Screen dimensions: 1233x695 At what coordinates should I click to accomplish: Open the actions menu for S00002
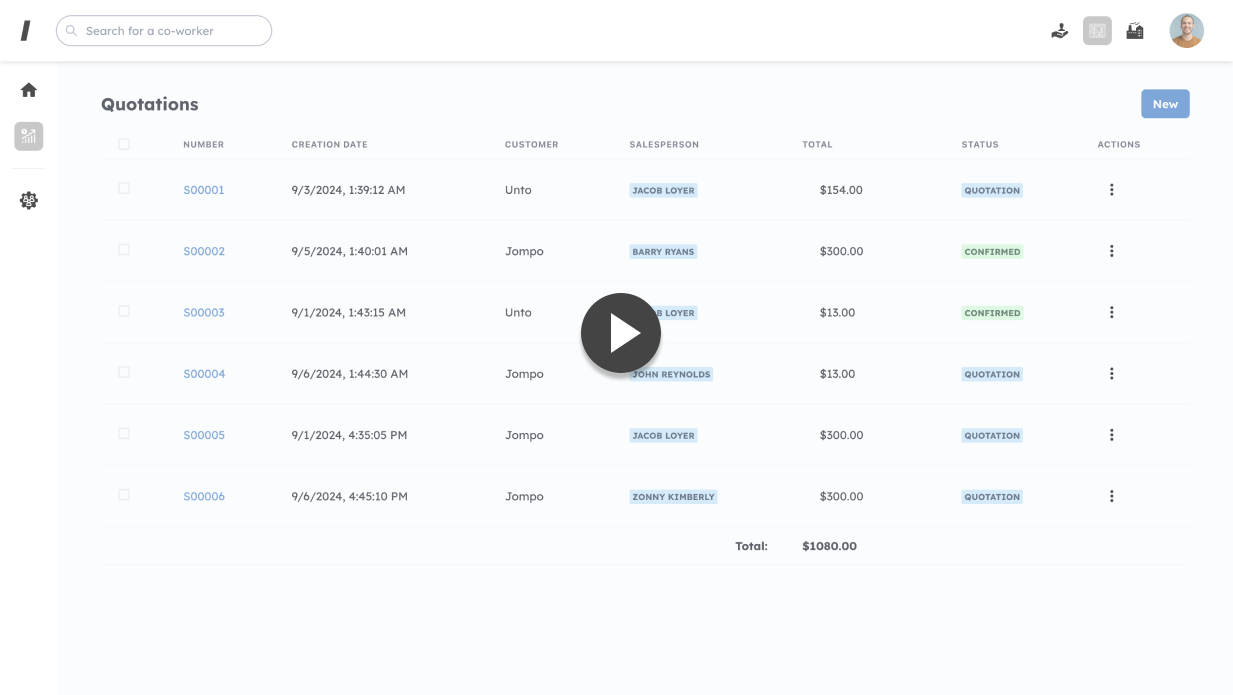(x=1111, y=251)
